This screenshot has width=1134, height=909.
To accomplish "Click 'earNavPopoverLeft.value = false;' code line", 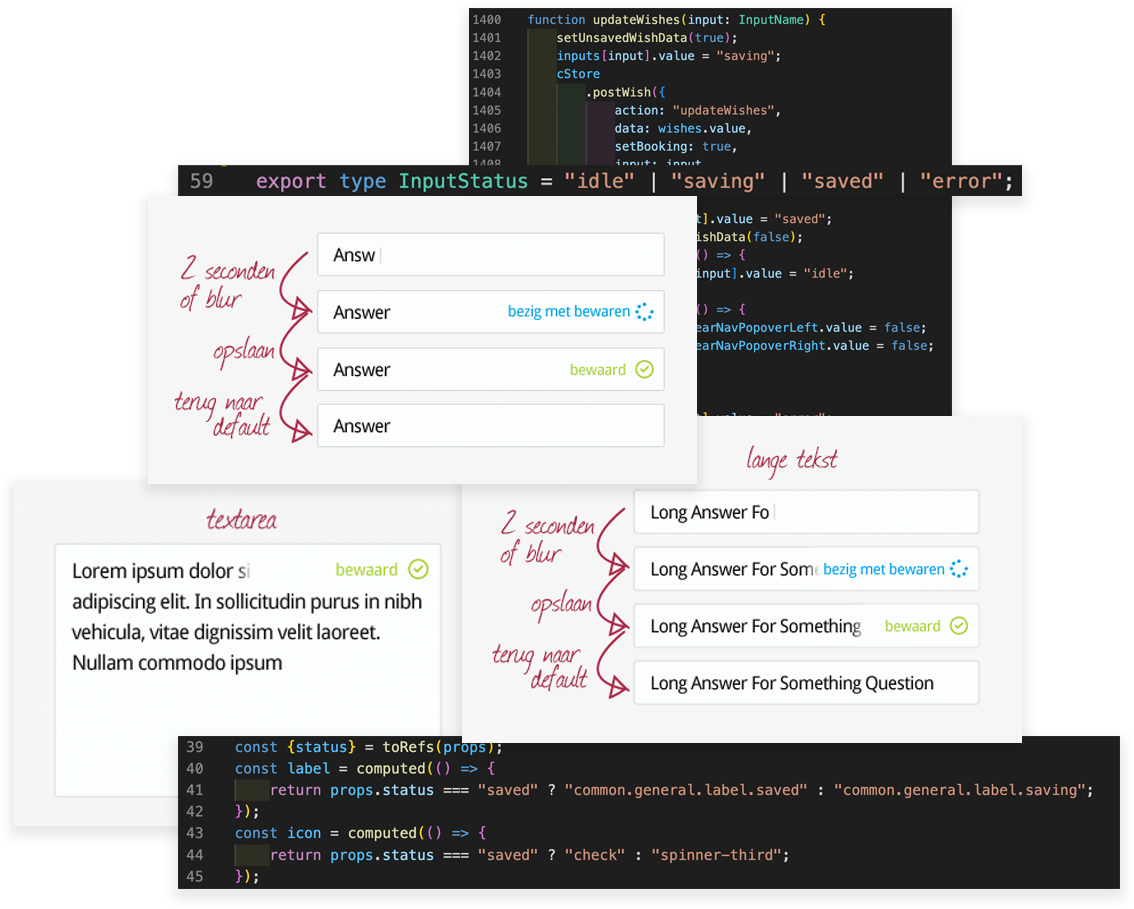I will (811, 328).
